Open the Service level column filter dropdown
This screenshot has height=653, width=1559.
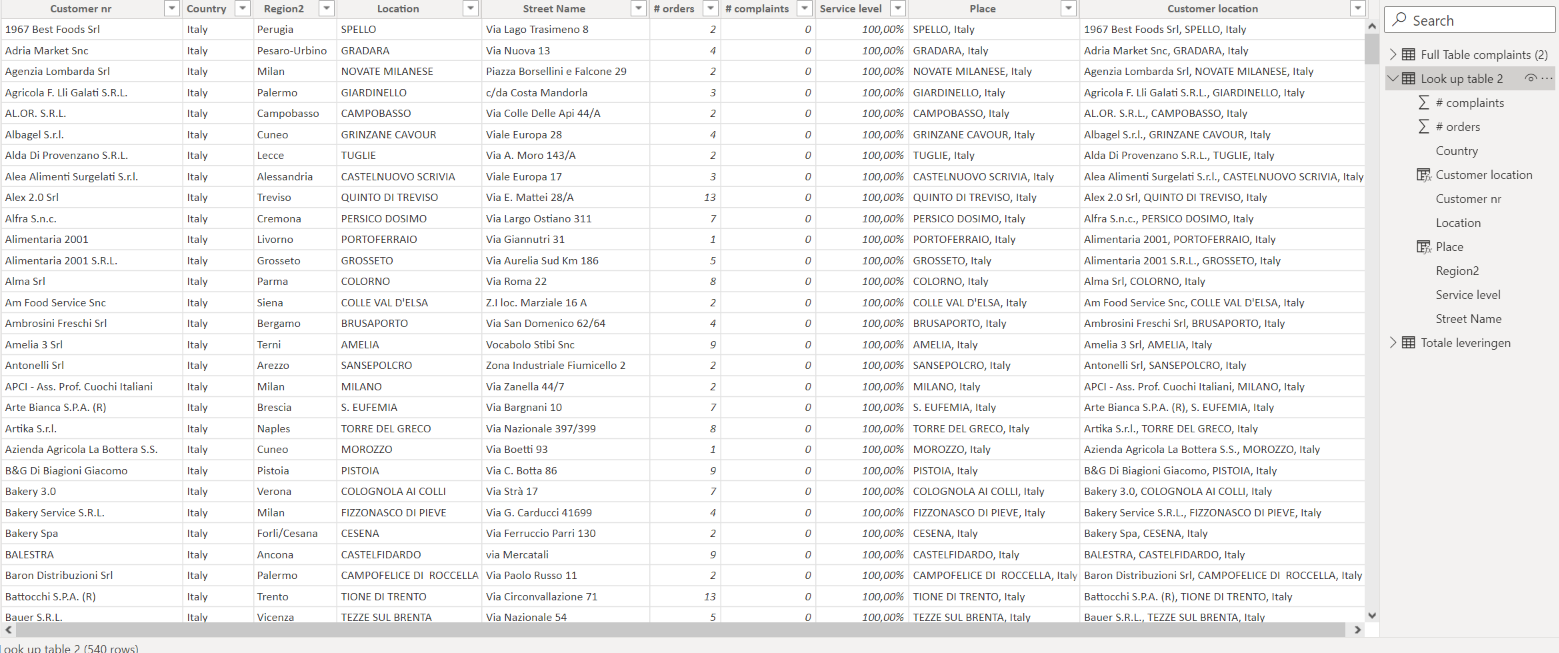tap(898, 9)
